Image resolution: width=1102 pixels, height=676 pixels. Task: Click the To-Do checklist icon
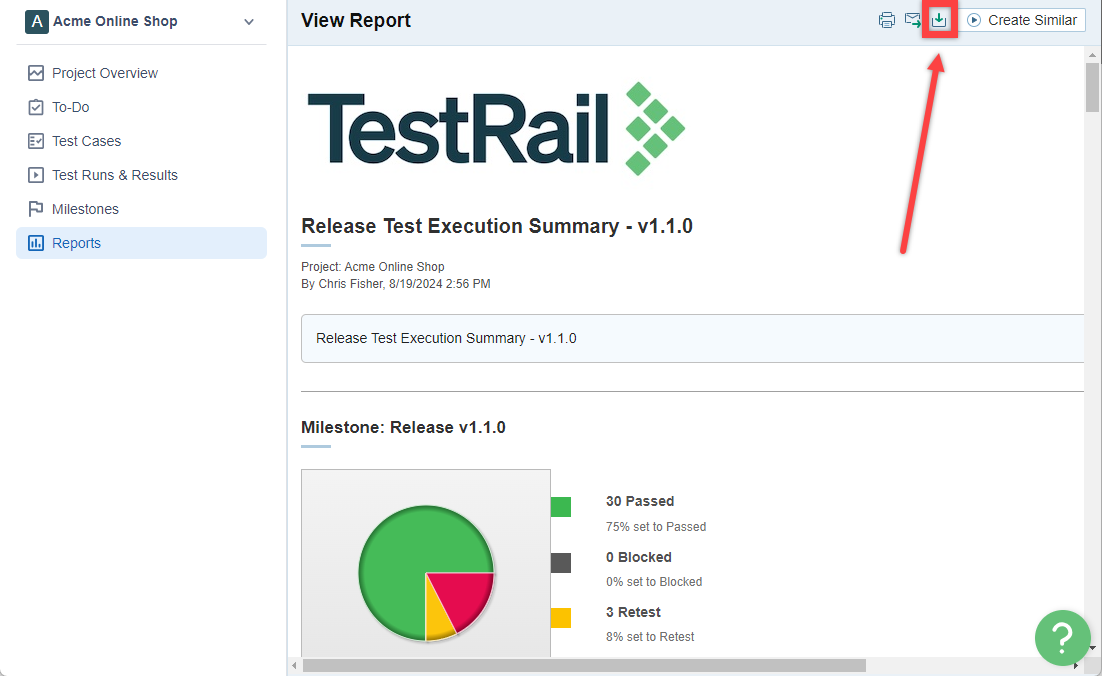pyautogui.click(x=36, y=108)
